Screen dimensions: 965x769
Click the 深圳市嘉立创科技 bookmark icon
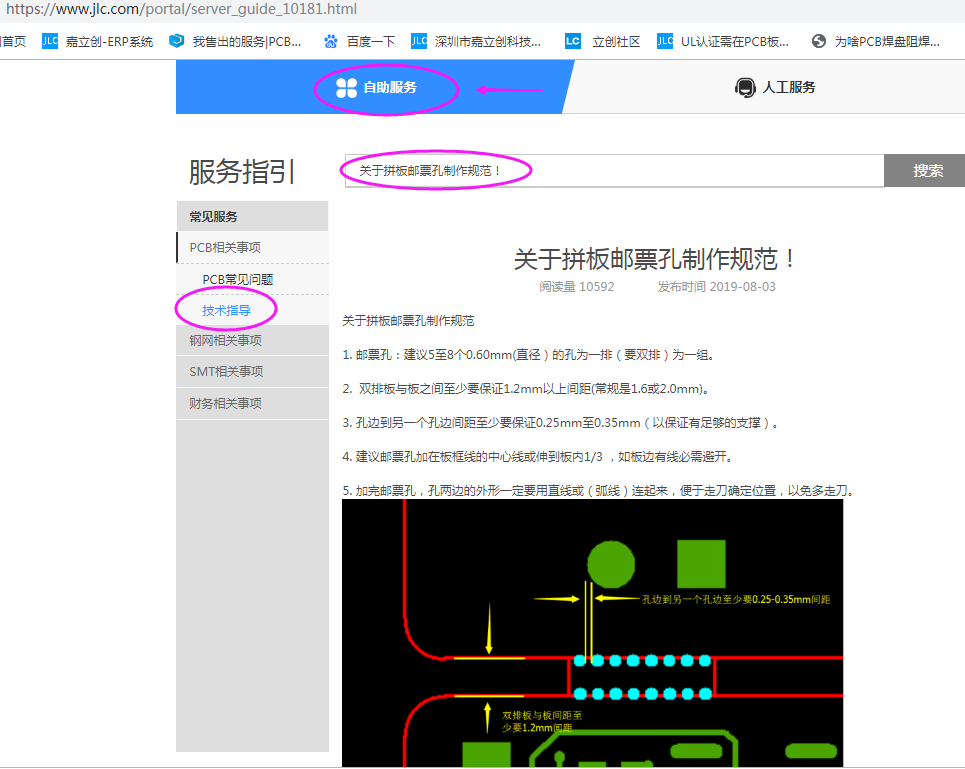(x=419, y=41)
